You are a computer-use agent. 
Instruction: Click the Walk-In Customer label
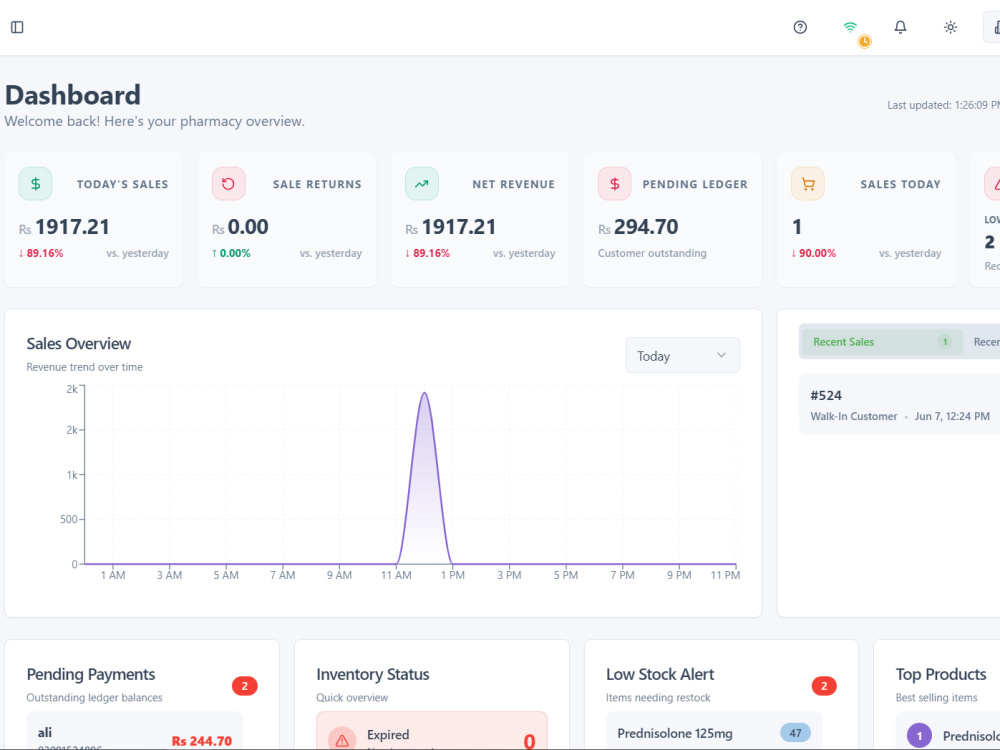(x=853, y=416)
